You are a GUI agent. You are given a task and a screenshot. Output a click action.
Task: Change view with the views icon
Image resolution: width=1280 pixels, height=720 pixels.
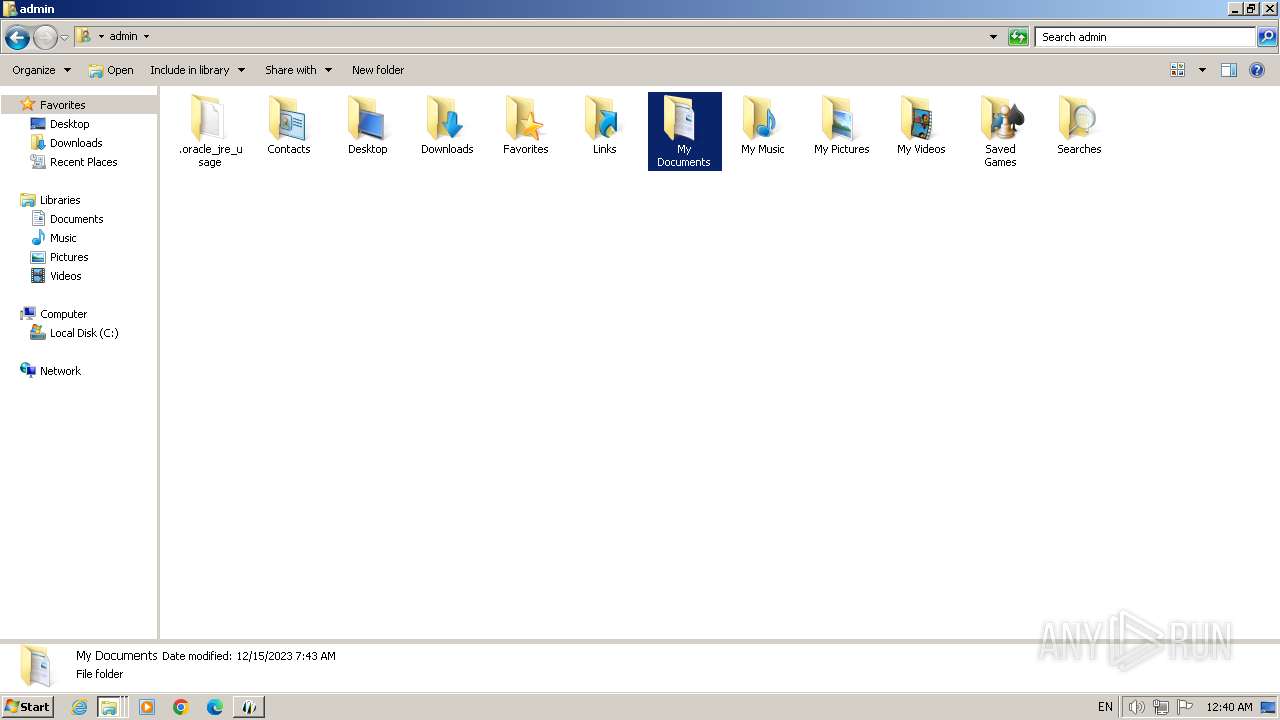1178,70
